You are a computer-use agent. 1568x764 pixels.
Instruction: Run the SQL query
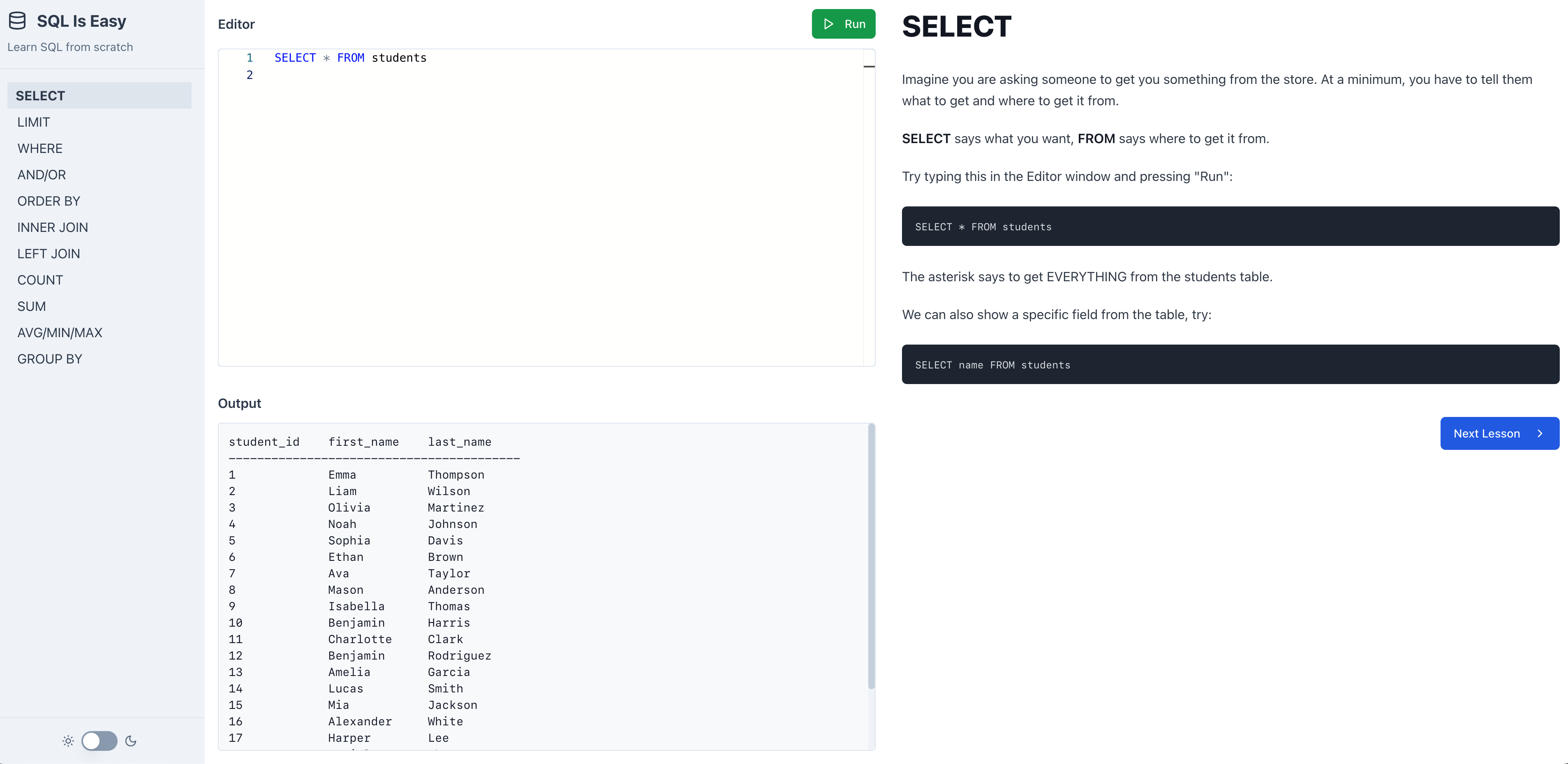click(x=844, y=24)
